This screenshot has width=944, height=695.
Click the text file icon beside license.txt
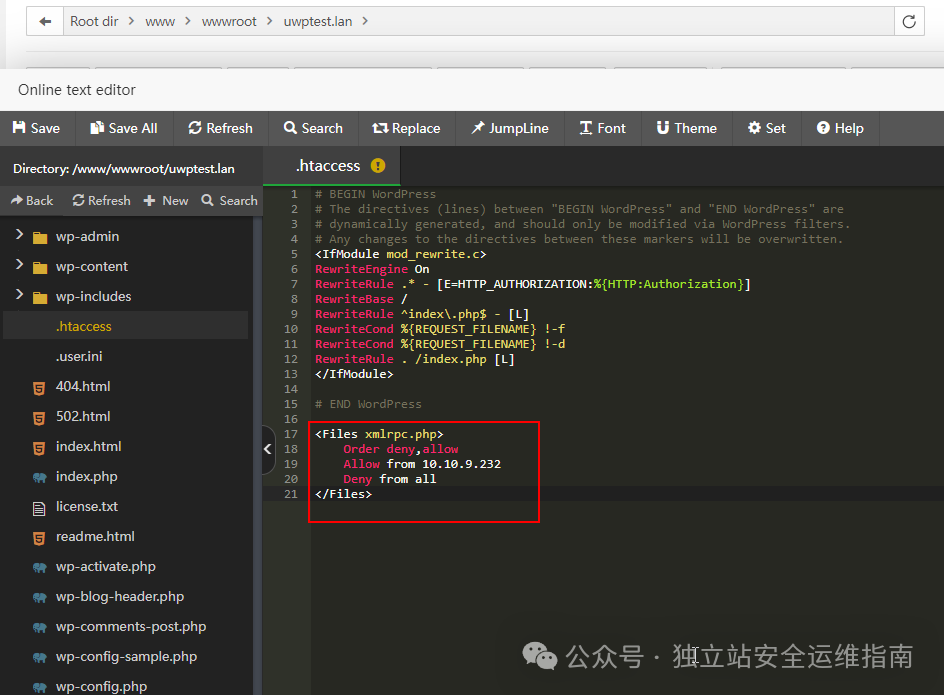39,509
